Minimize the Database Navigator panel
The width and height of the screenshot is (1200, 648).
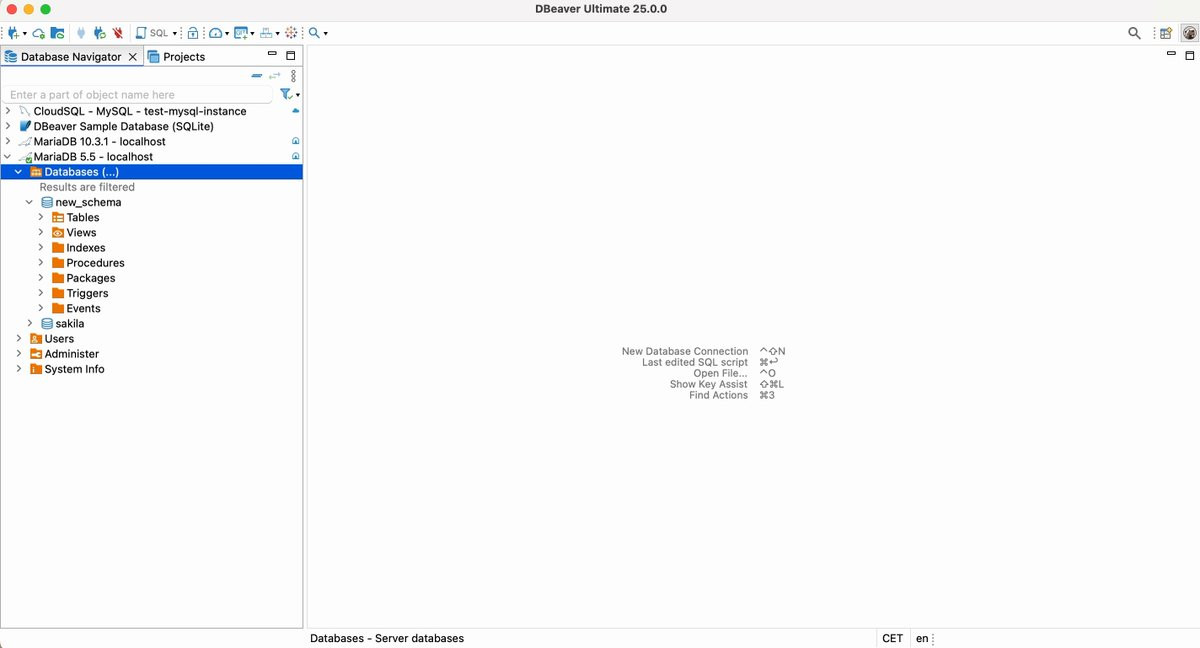272,55
